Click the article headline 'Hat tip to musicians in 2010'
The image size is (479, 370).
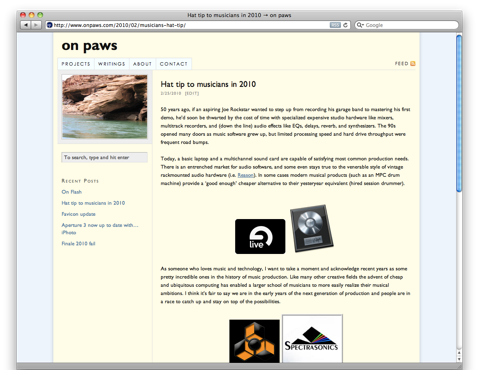tap(208, 84)
